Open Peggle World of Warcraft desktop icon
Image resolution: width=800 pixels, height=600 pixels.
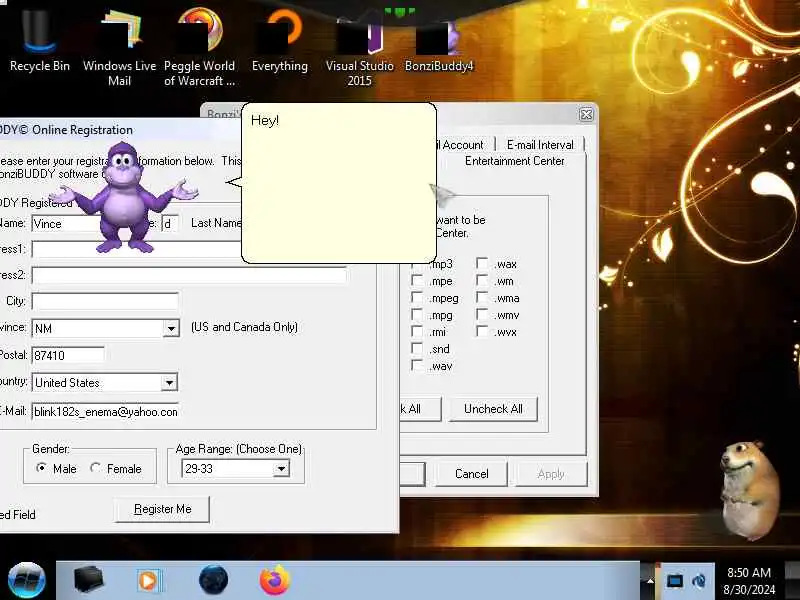pos(199,46)
